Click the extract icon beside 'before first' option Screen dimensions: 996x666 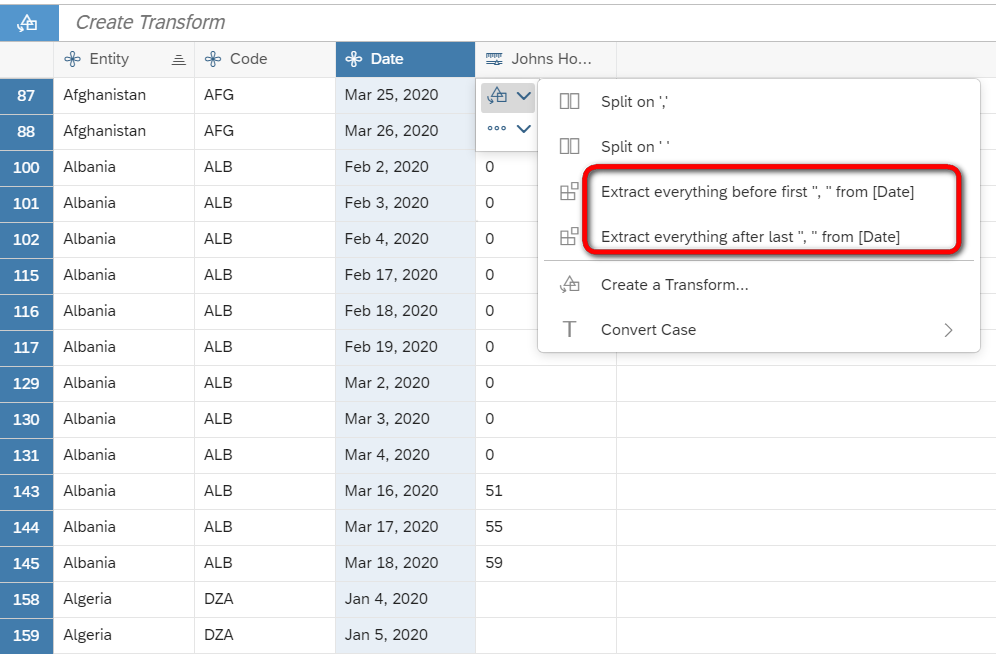pyautogui.click(x=569, y=191)
